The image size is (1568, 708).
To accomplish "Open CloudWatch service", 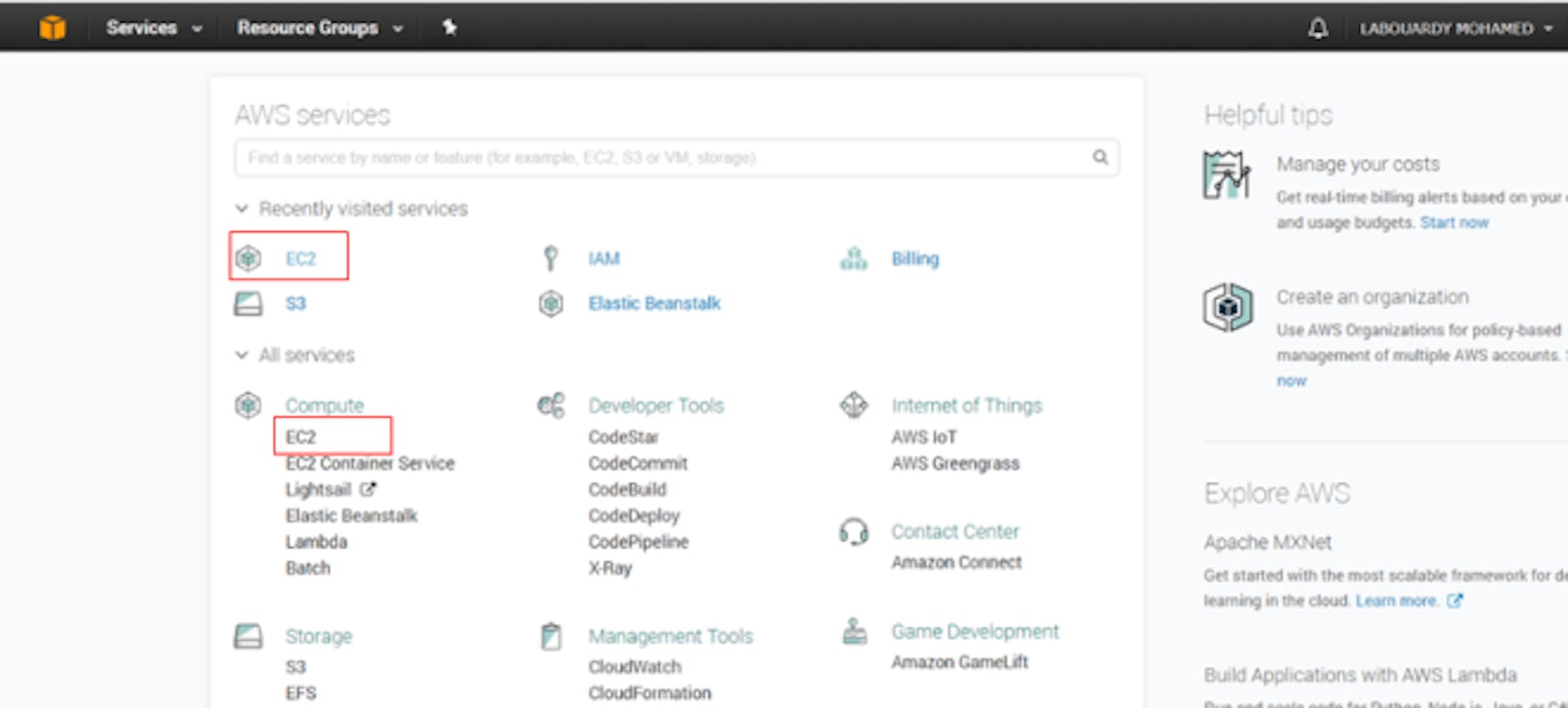I will point(635,666).
